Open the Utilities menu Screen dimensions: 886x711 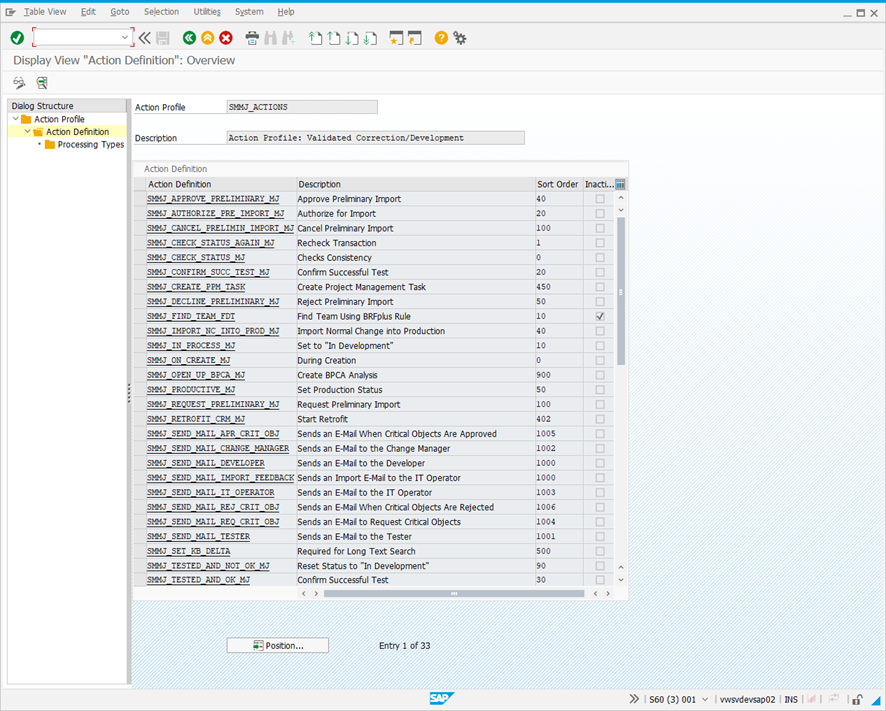(207, 12)
